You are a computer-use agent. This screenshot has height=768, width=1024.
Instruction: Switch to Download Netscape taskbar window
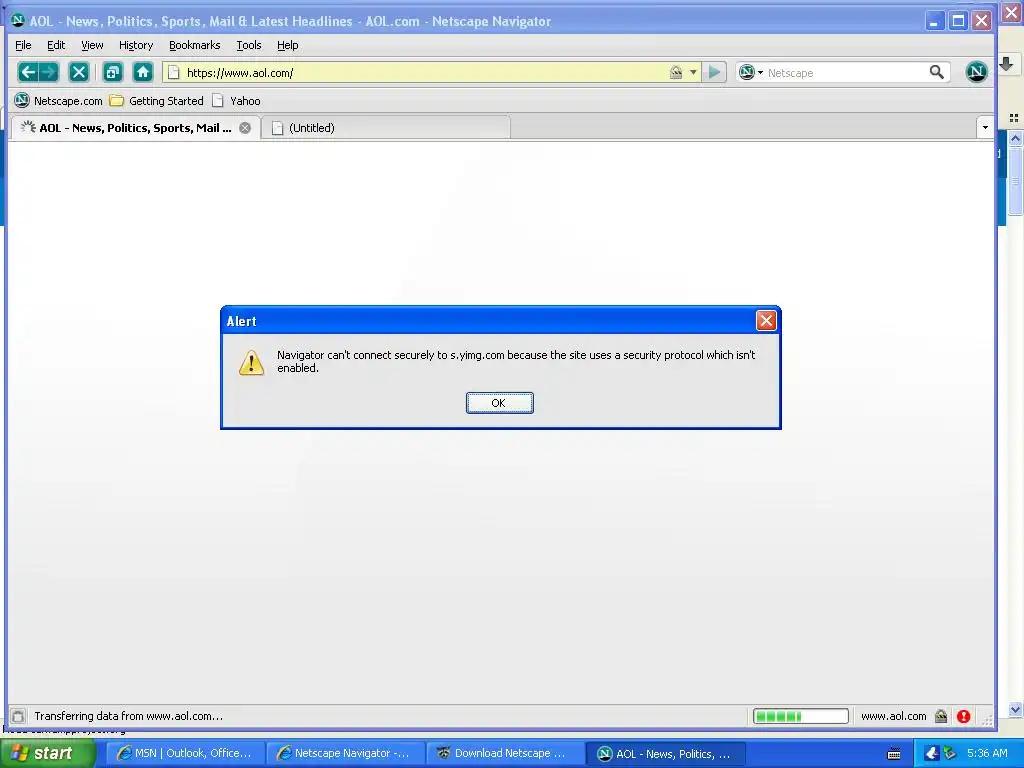click(504, 754)
